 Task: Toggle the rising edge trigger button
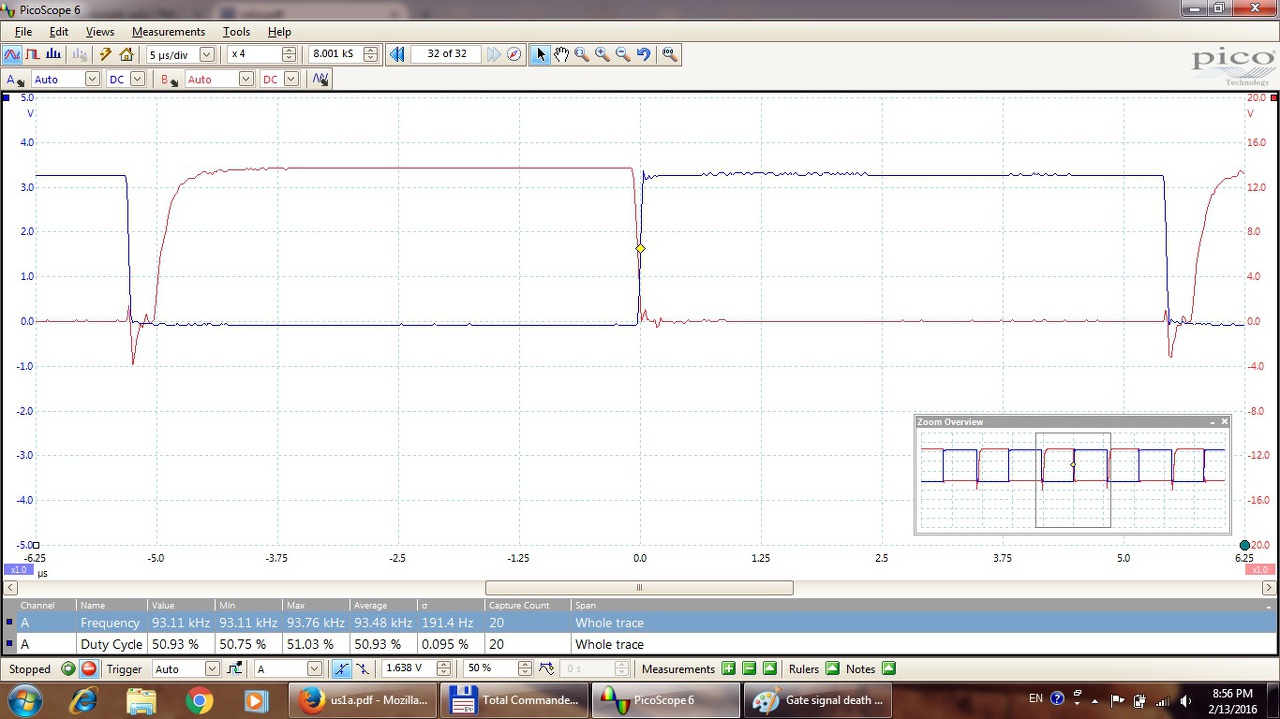[x=342, y=669]
